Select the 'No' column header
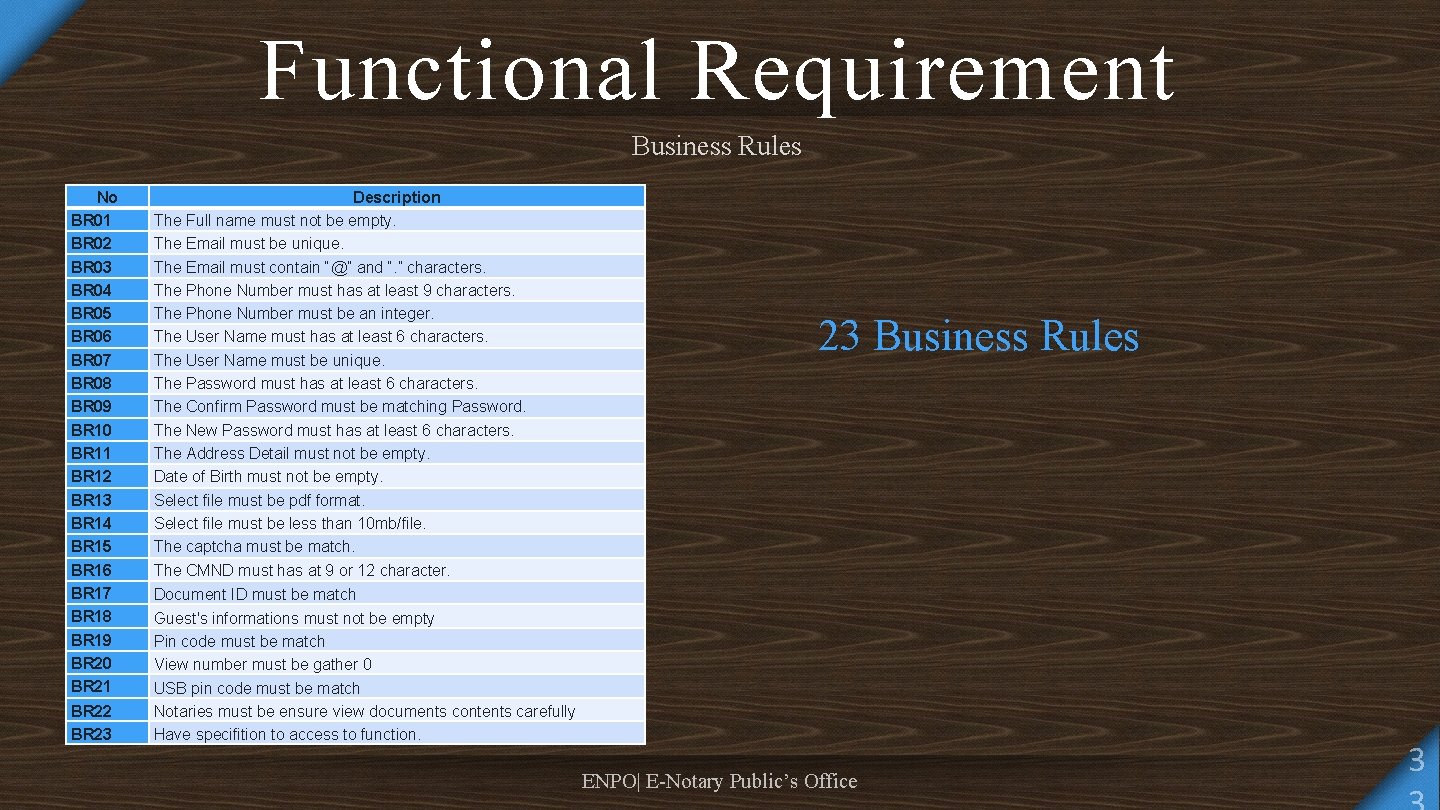The width and height of the screenshot is (1440, 810). click(107, 197)
